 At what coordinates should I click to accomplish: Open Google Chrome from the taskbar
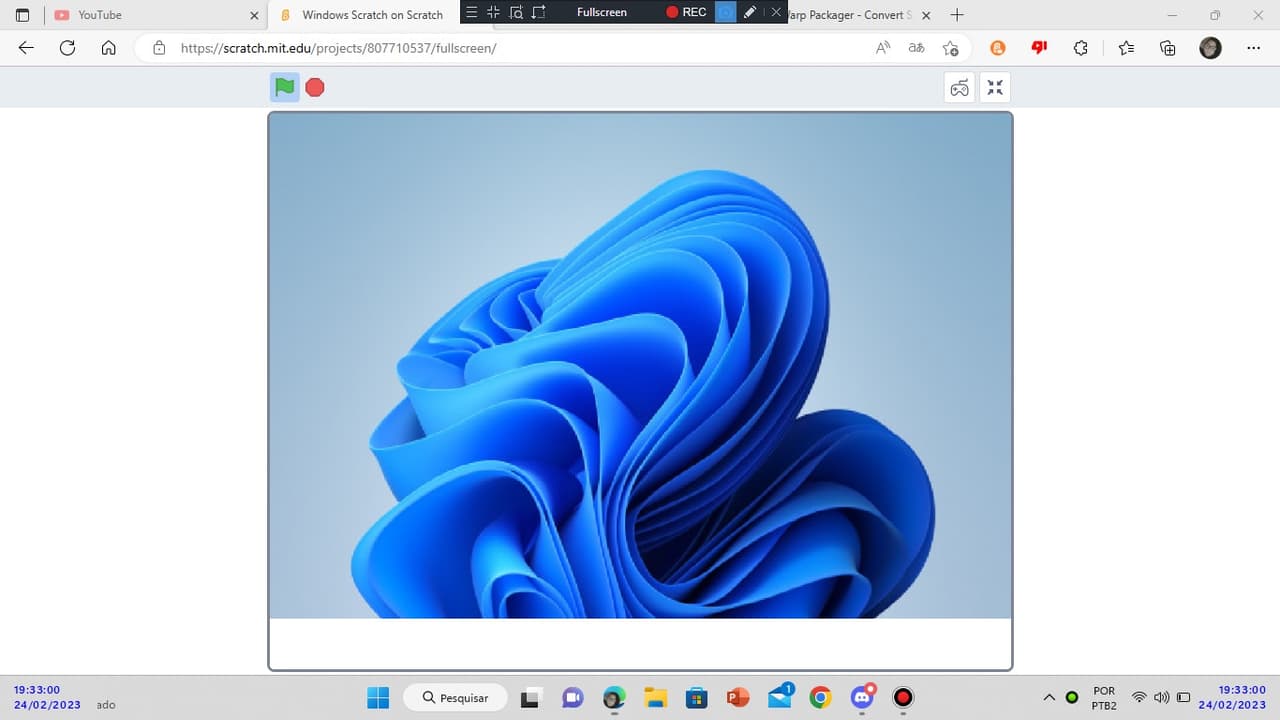[820, 697]
